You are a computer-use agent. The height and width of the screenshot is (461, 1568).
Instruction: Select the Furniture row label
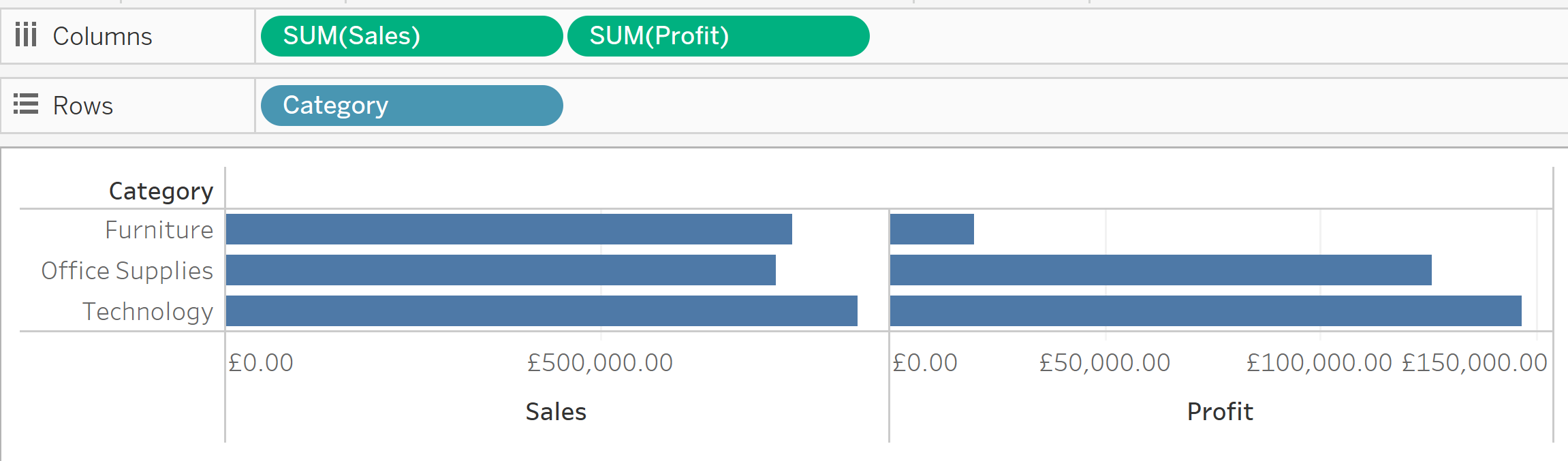159,230
